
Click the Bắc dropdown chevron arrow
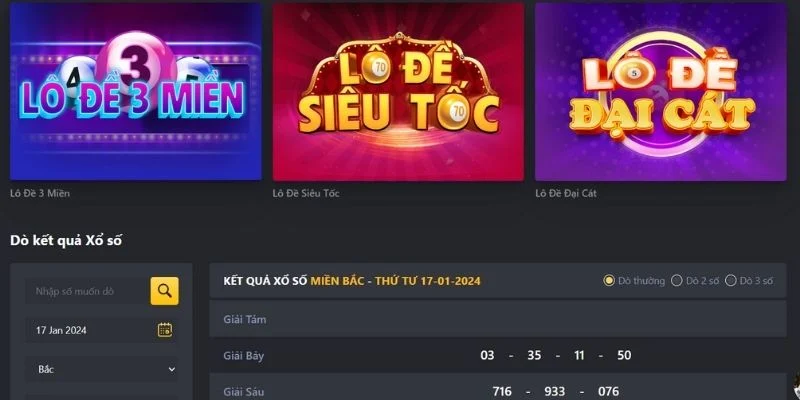pos(172,369)
